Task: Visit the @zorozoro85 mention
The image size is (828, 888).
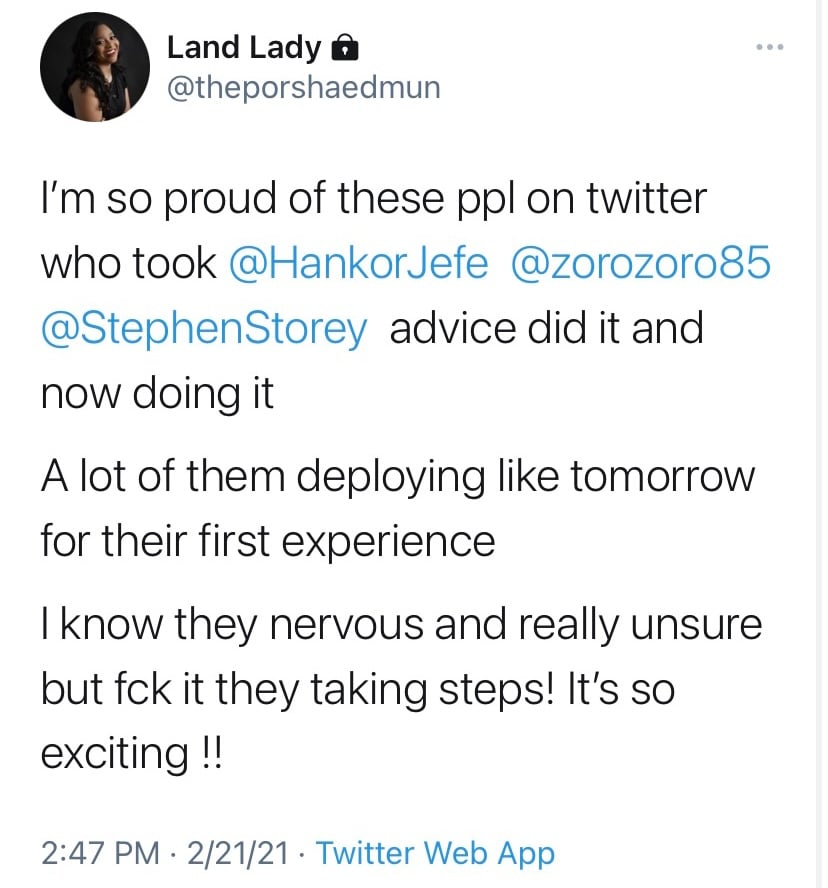Action: click(x=641, y=263)
